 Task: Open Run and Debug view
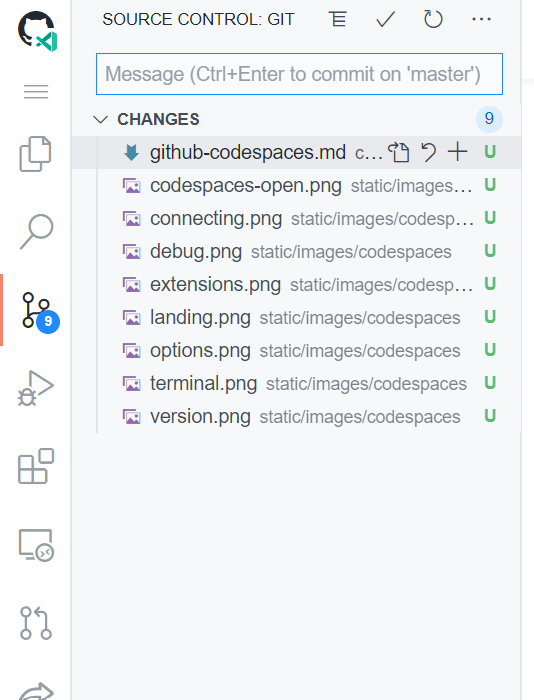(x=35, y=388)
